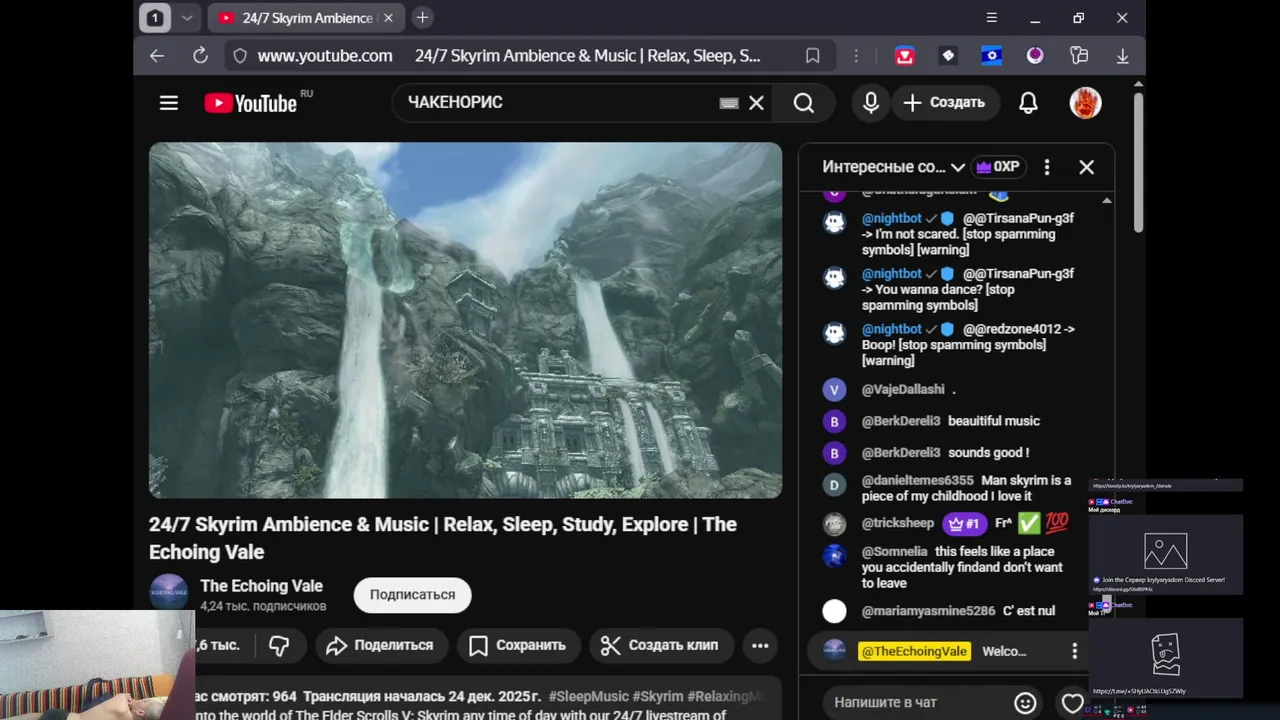This screenshot has width=1280, height=720.
Task: Reload the current page
Action: pos(200,56)
